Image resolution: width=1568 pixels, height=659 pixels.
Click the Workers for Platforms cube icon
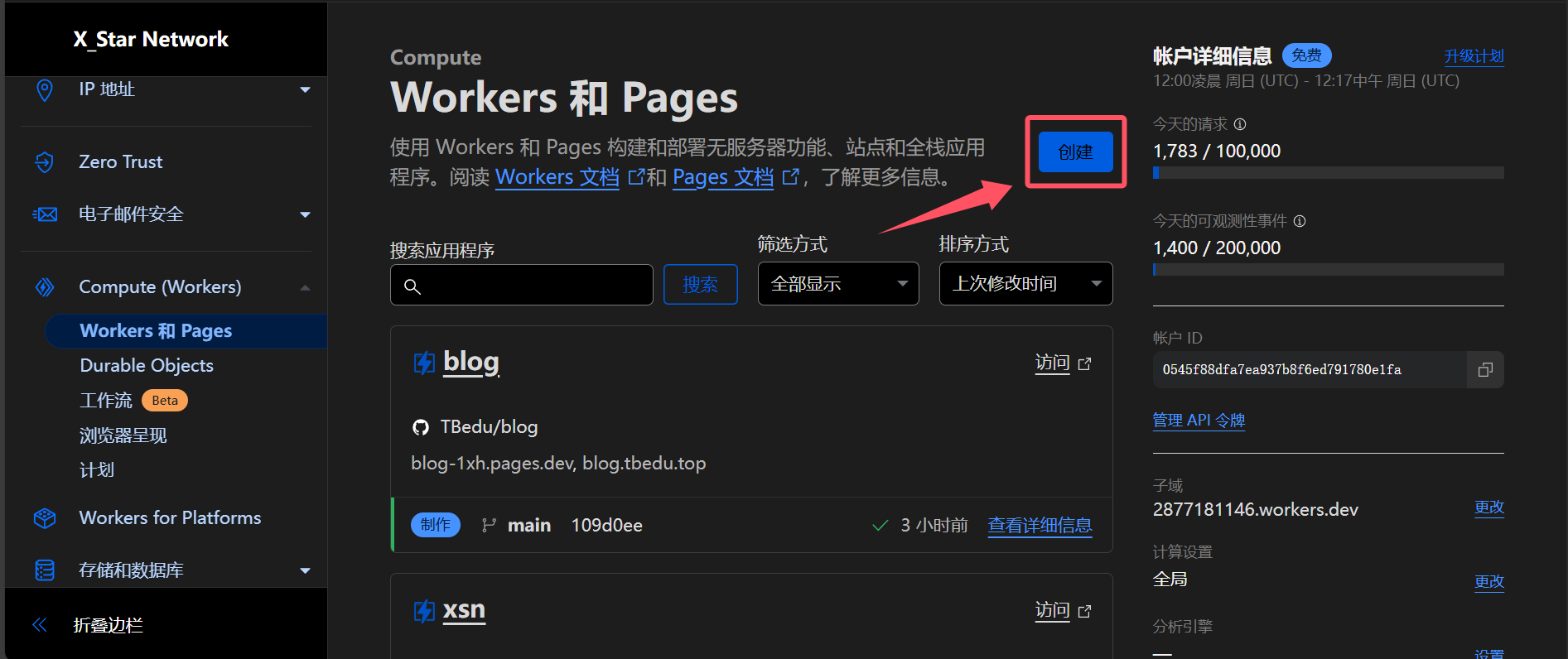(x=45, y=518)
